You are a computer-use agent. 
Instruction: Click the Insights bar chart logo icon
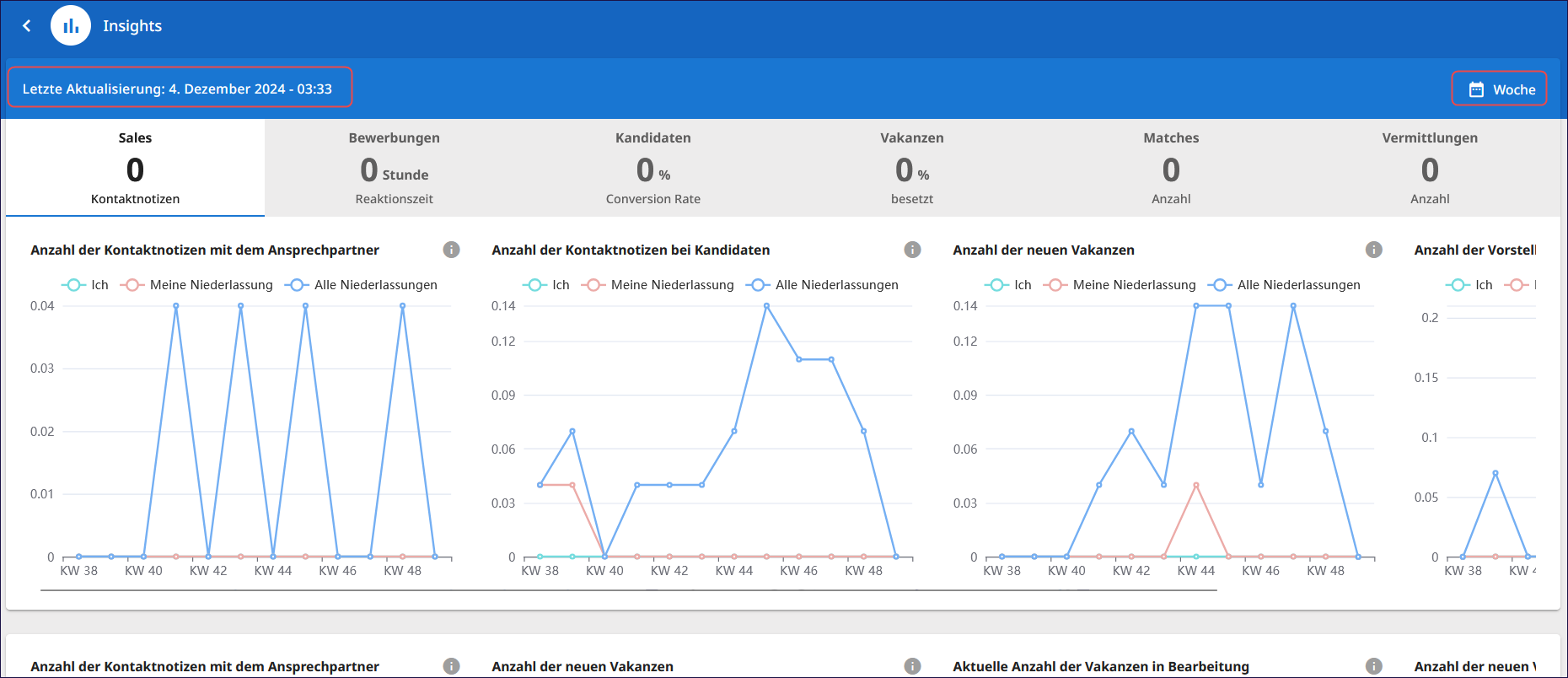71,26
